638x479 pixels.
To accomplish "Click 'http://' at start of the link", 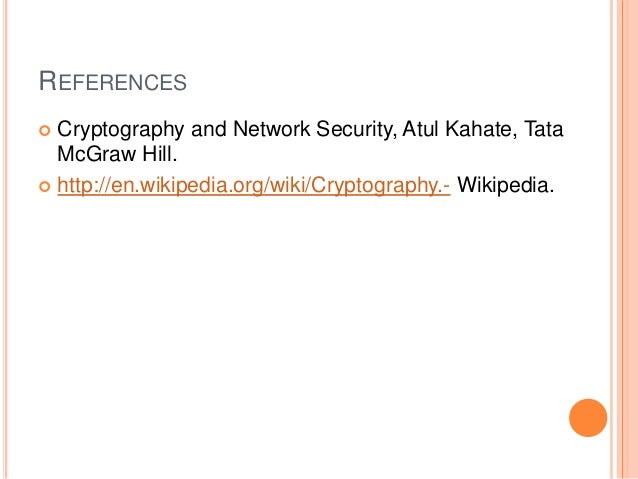I will tap(84, 185).
